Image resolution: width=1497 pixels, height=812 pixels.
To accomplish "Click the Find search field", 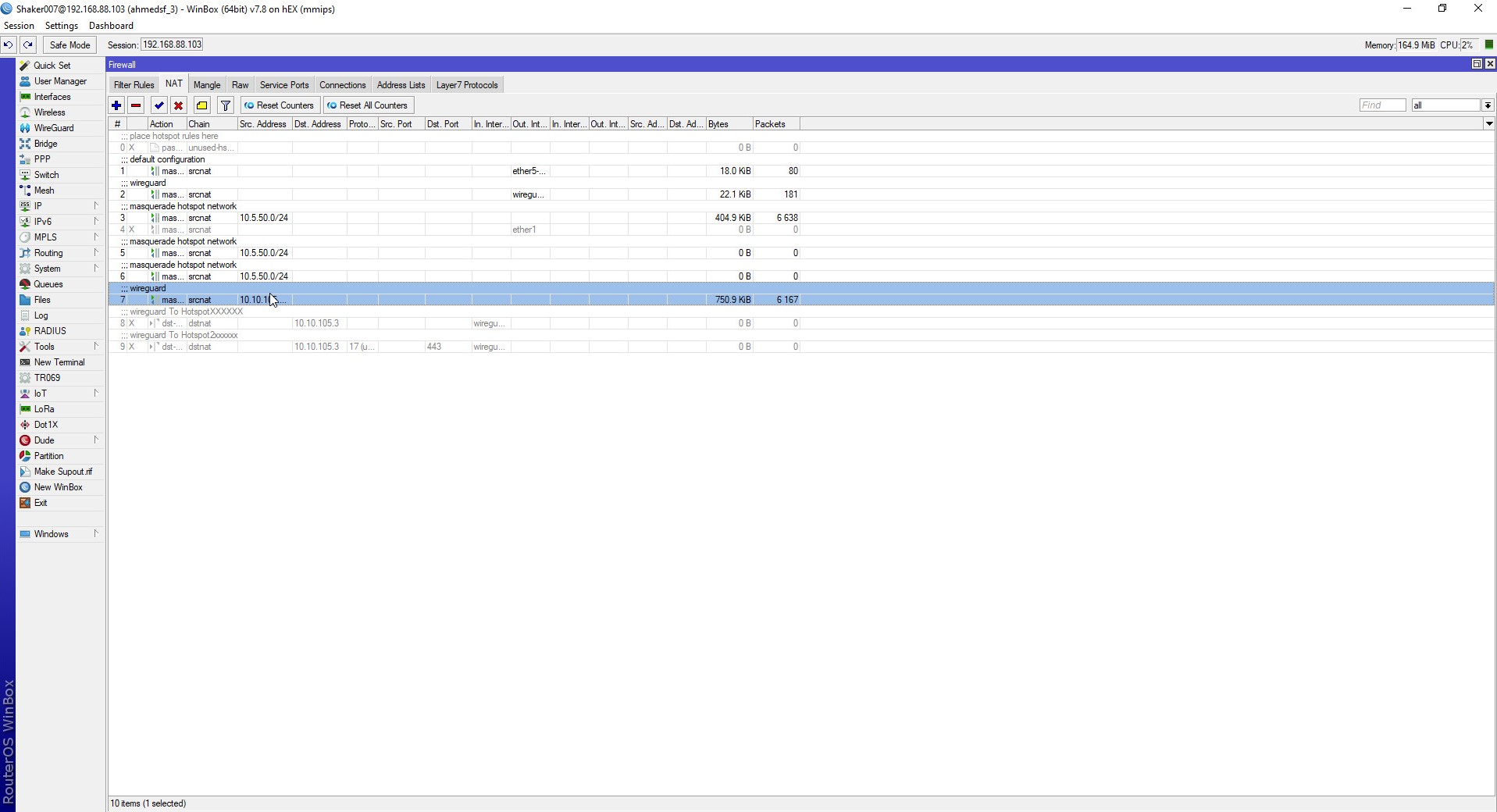I will [x=1382, y=105].
